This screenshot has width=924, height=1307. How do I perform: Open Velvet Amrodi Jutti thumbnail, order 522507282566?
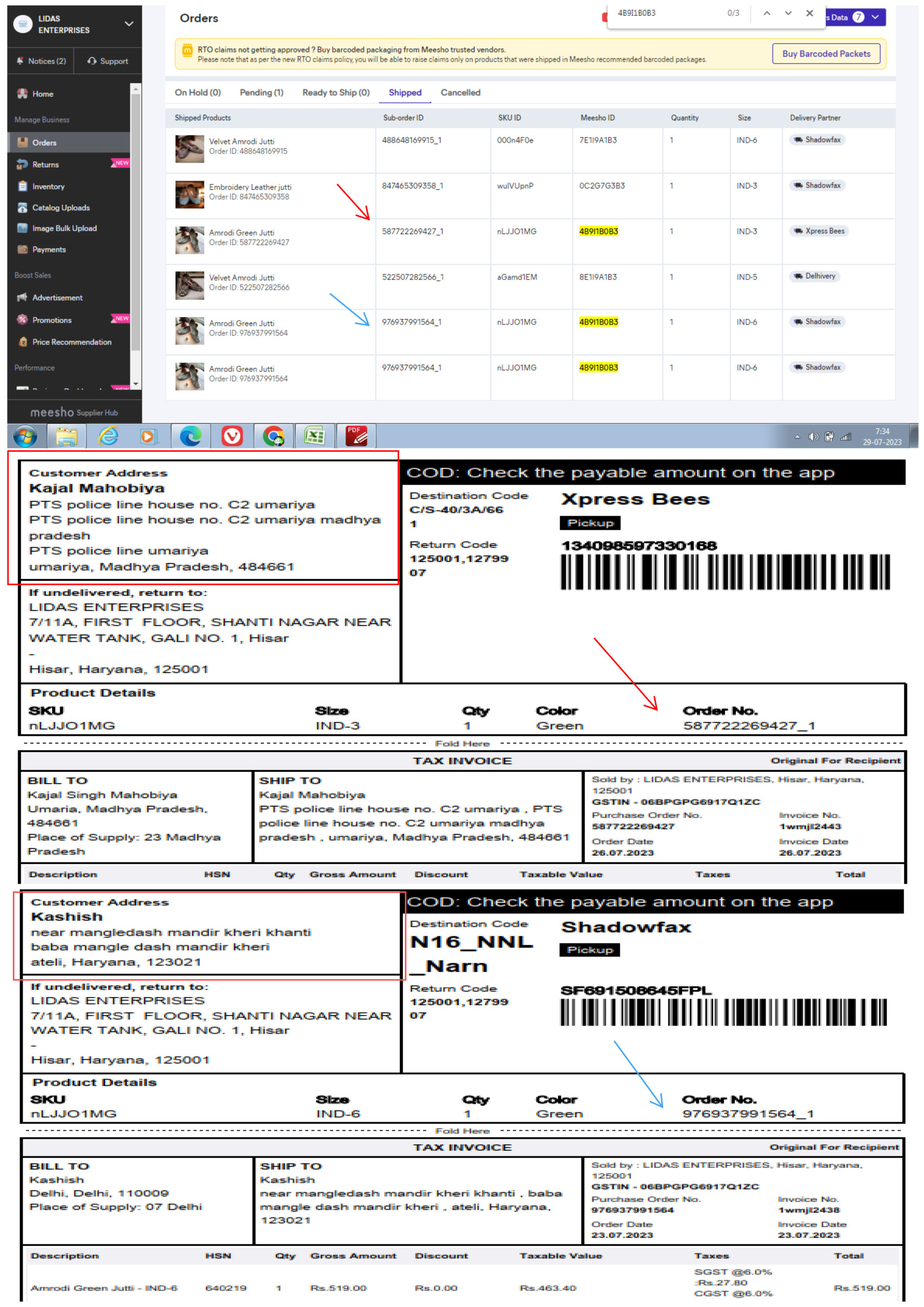pos(189,285)
